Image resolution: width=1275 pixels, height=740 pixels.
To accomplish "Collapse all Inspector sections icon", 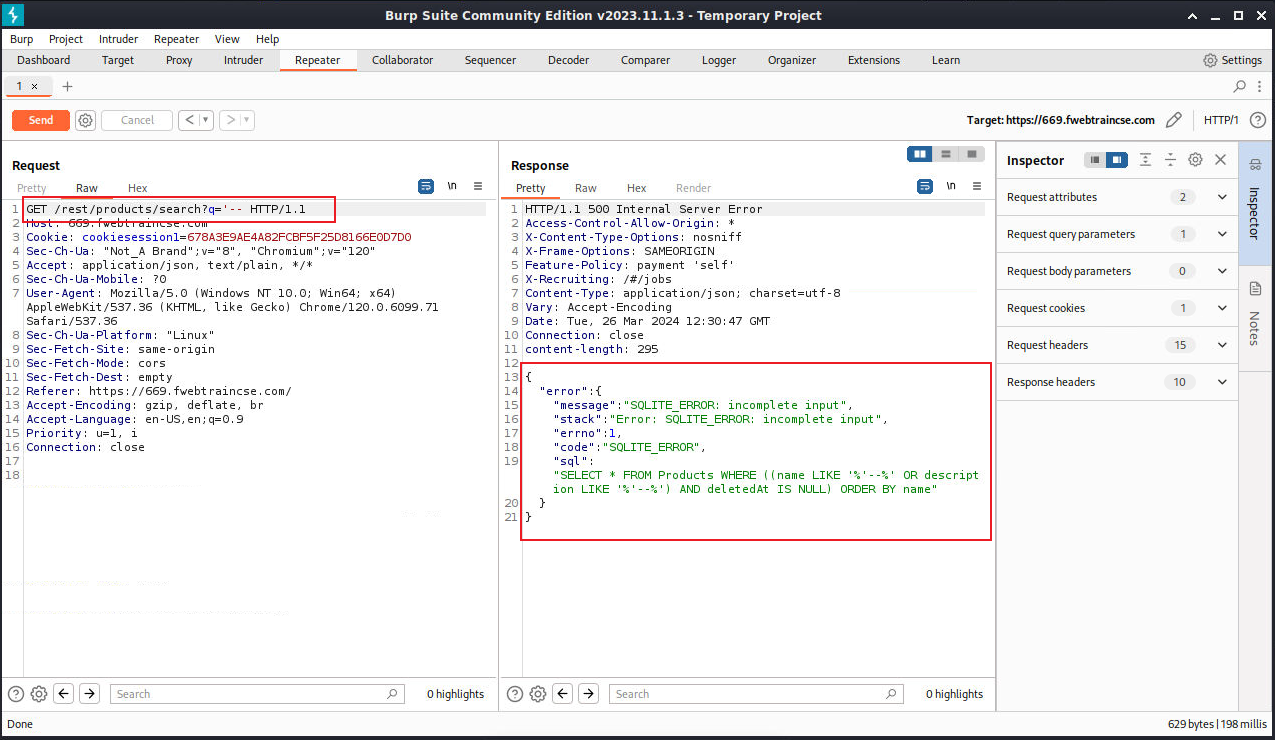I will point(1170,160).
